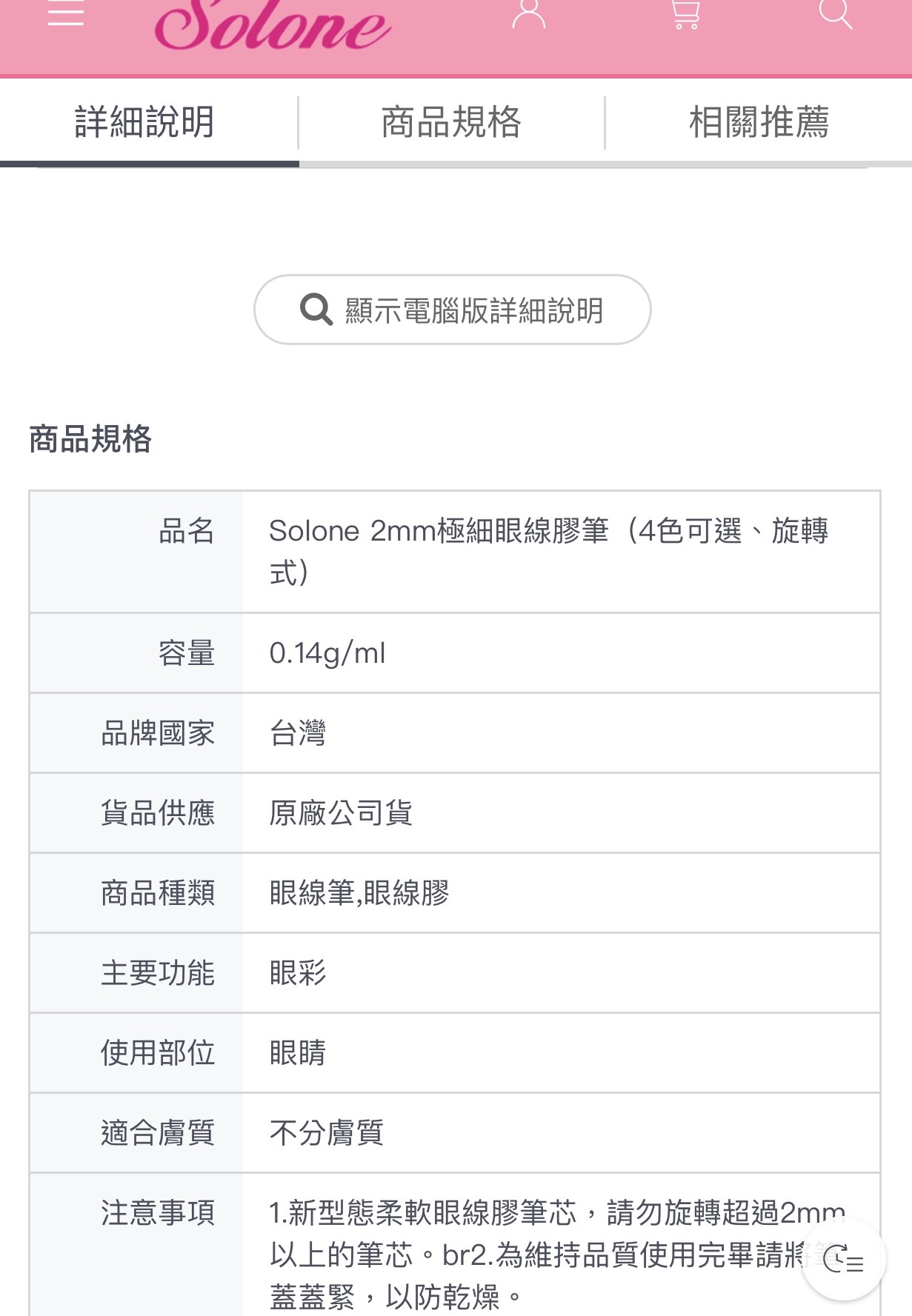Click magnifier icon in desktop version button
The height and width of the screenshot is (1316, 912).
(x=316, y=309)
